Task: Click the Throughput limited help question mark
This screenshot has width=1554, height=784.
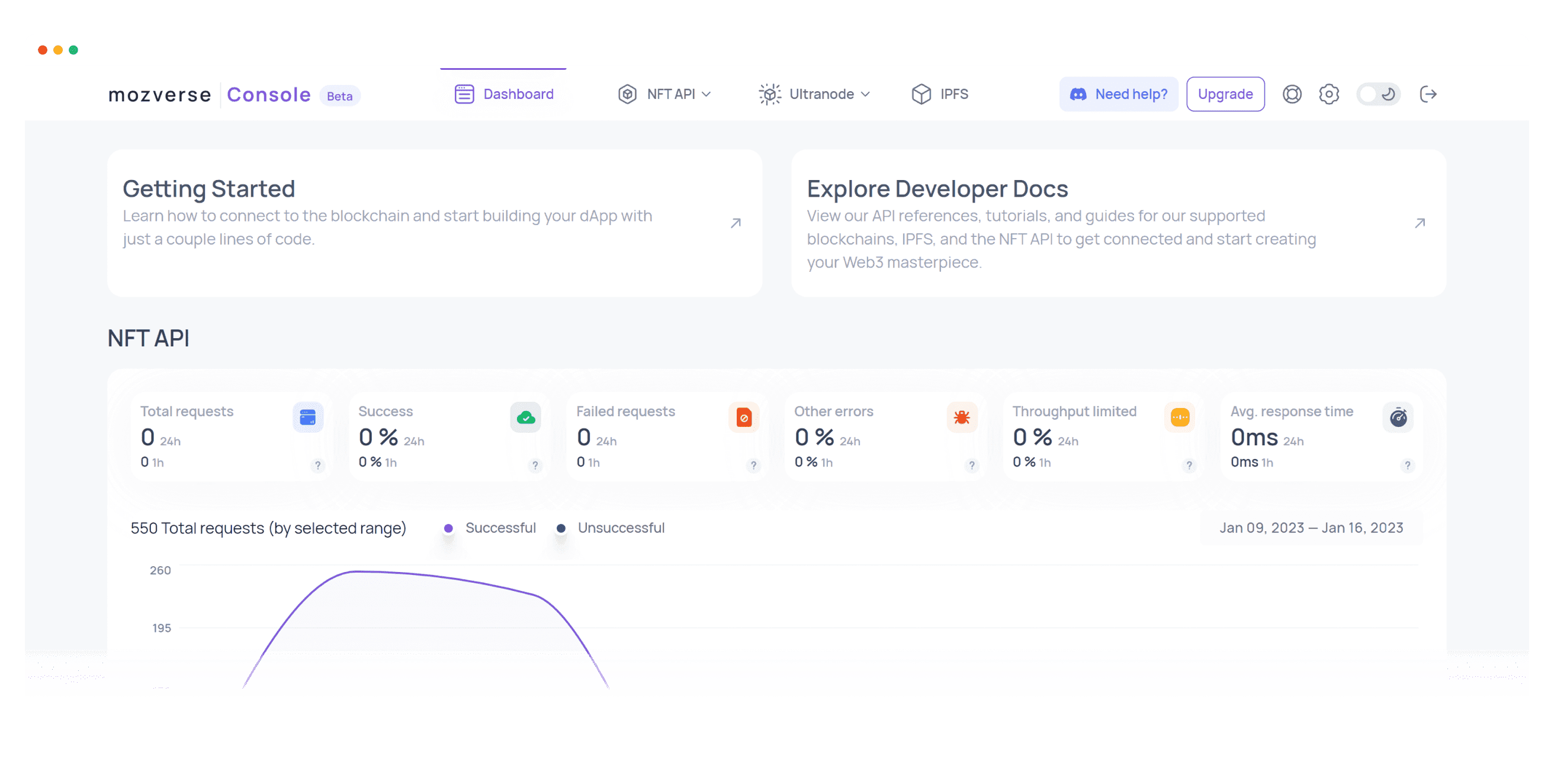Action: [x=1189, y=465]
